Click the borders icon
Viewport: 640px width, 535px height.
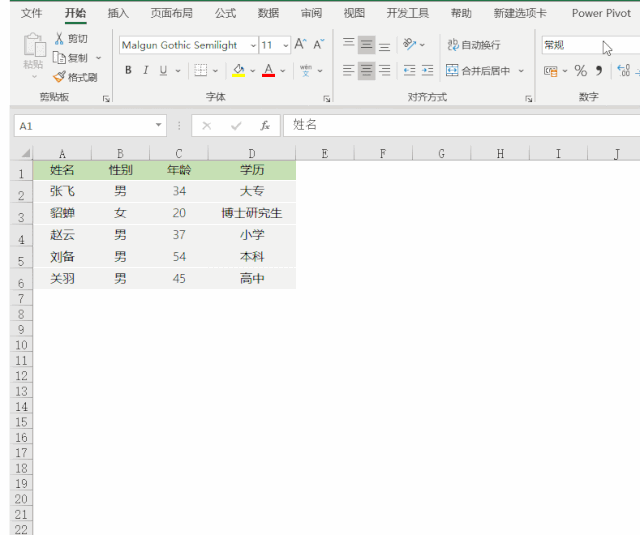200,70
